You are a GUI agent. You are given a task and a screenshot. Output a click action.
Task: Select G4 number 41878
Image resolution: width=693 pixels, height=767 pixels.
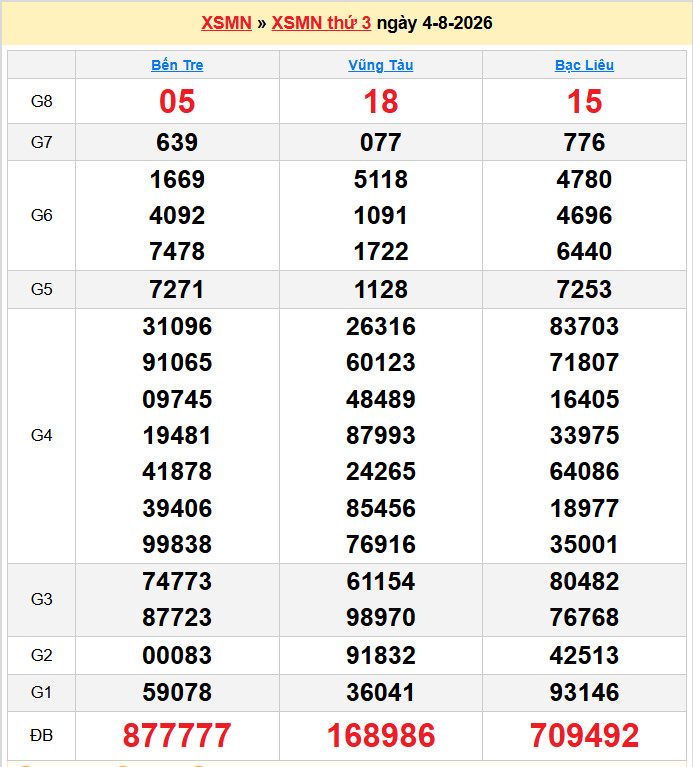(x=177, y=472)
